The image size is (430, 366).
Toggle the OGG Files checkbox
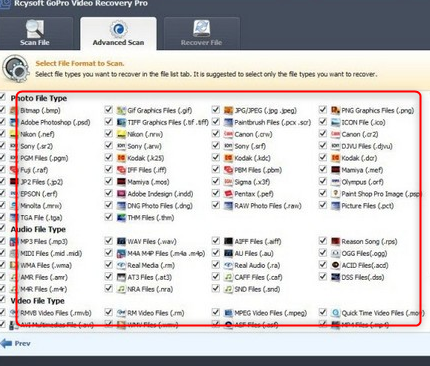pos(323,253)
